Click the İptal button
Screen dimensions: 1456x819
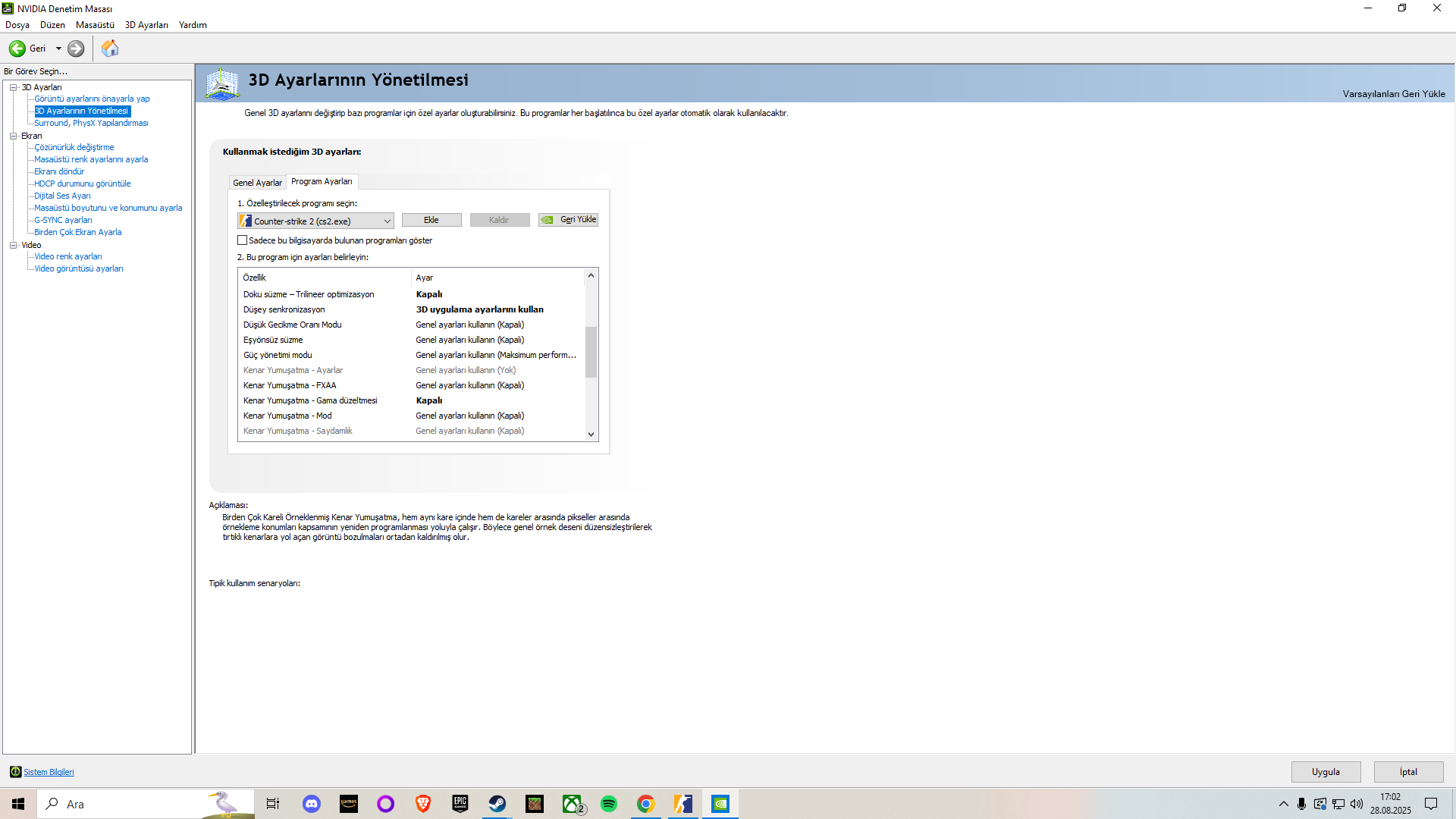pos(1408,772)
